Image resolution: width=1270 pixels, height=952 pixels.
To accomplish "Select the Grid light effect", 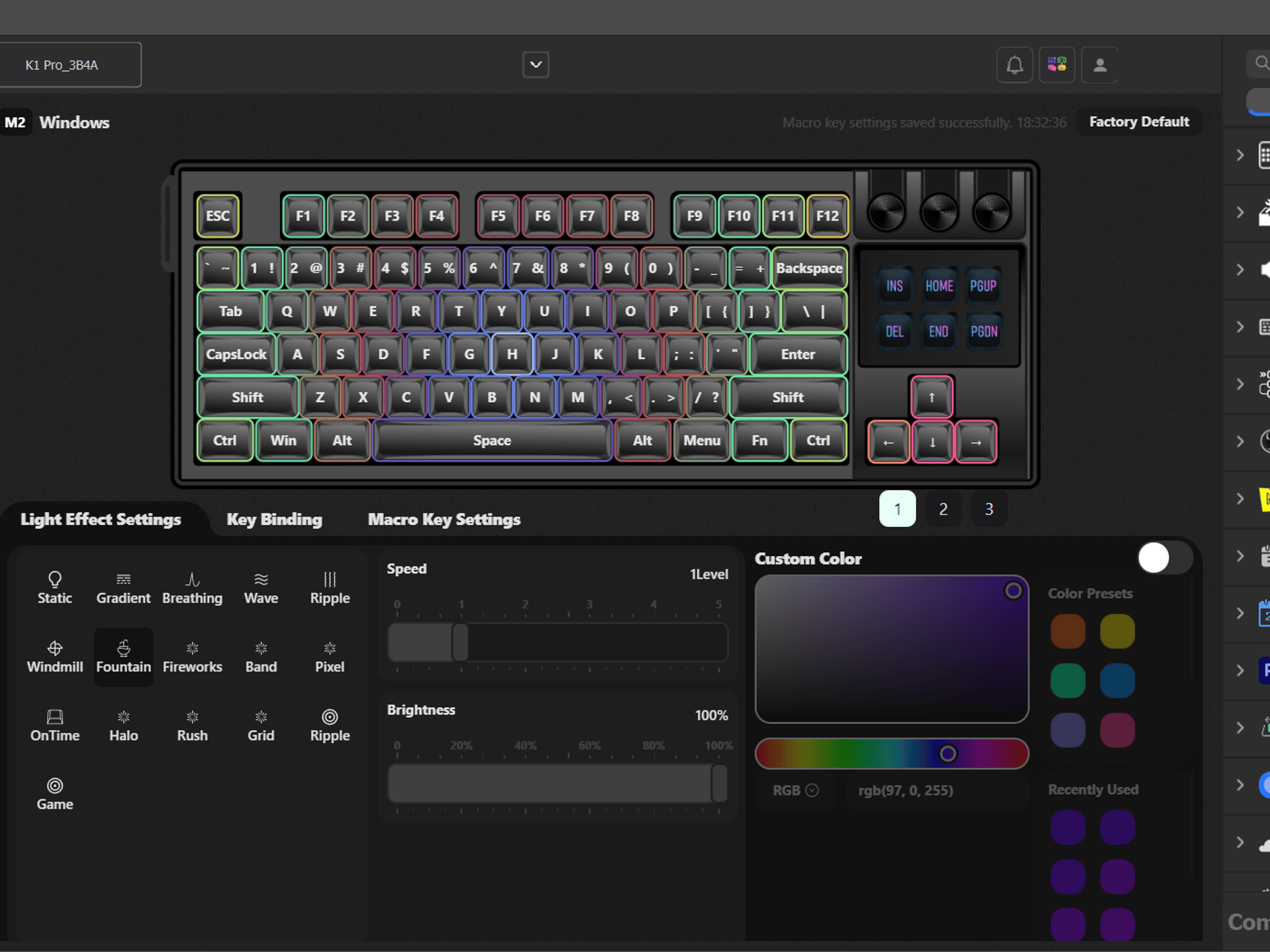I will (261, 725).
